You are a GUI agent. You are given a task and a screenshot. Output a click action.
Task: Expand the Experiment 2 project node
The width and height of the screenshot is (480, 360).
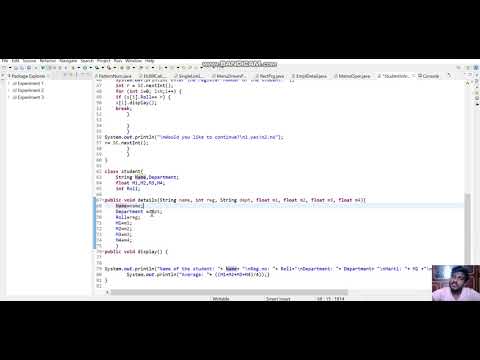tap(9, 90)
